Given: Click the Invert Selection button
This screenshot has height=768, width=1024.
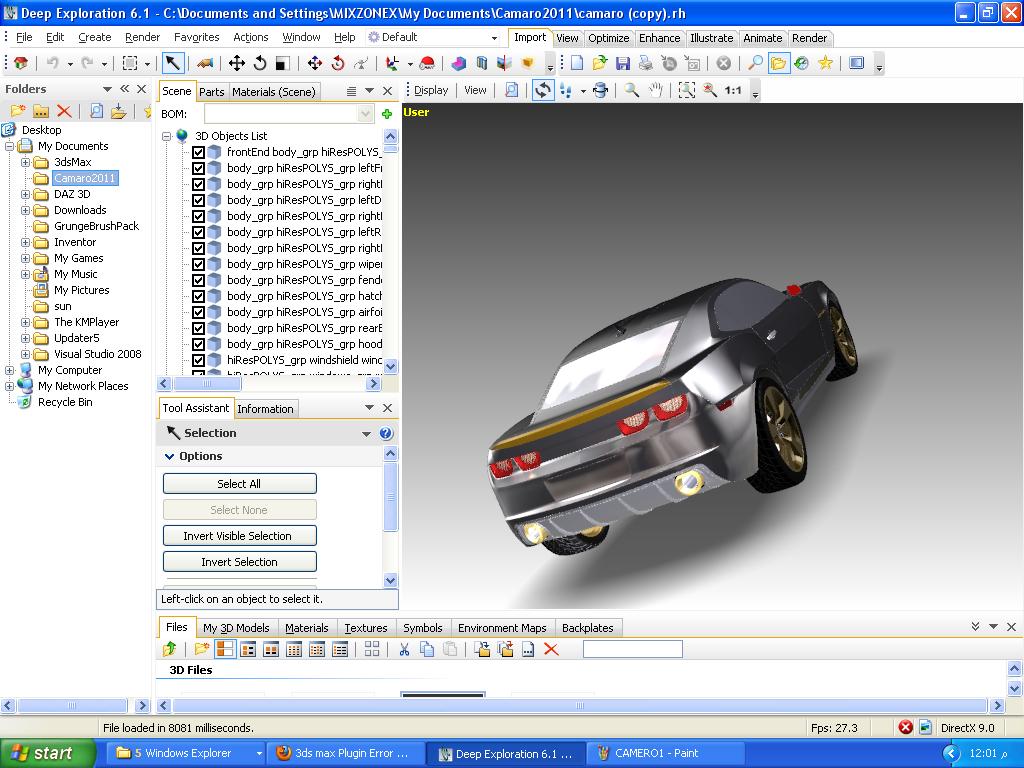Looking at the screenshot, I should 239,562.
